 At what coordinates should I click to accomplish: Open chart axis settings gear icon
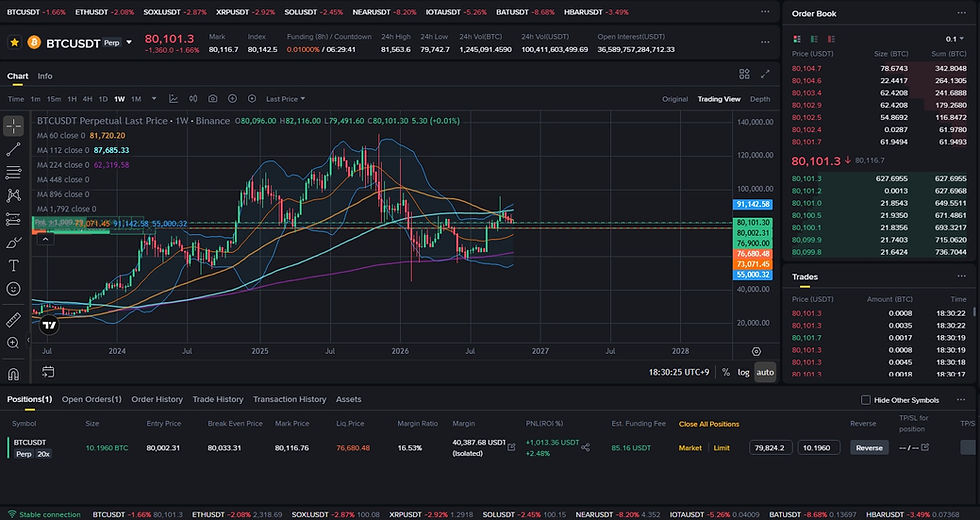[x=756, y=351]
